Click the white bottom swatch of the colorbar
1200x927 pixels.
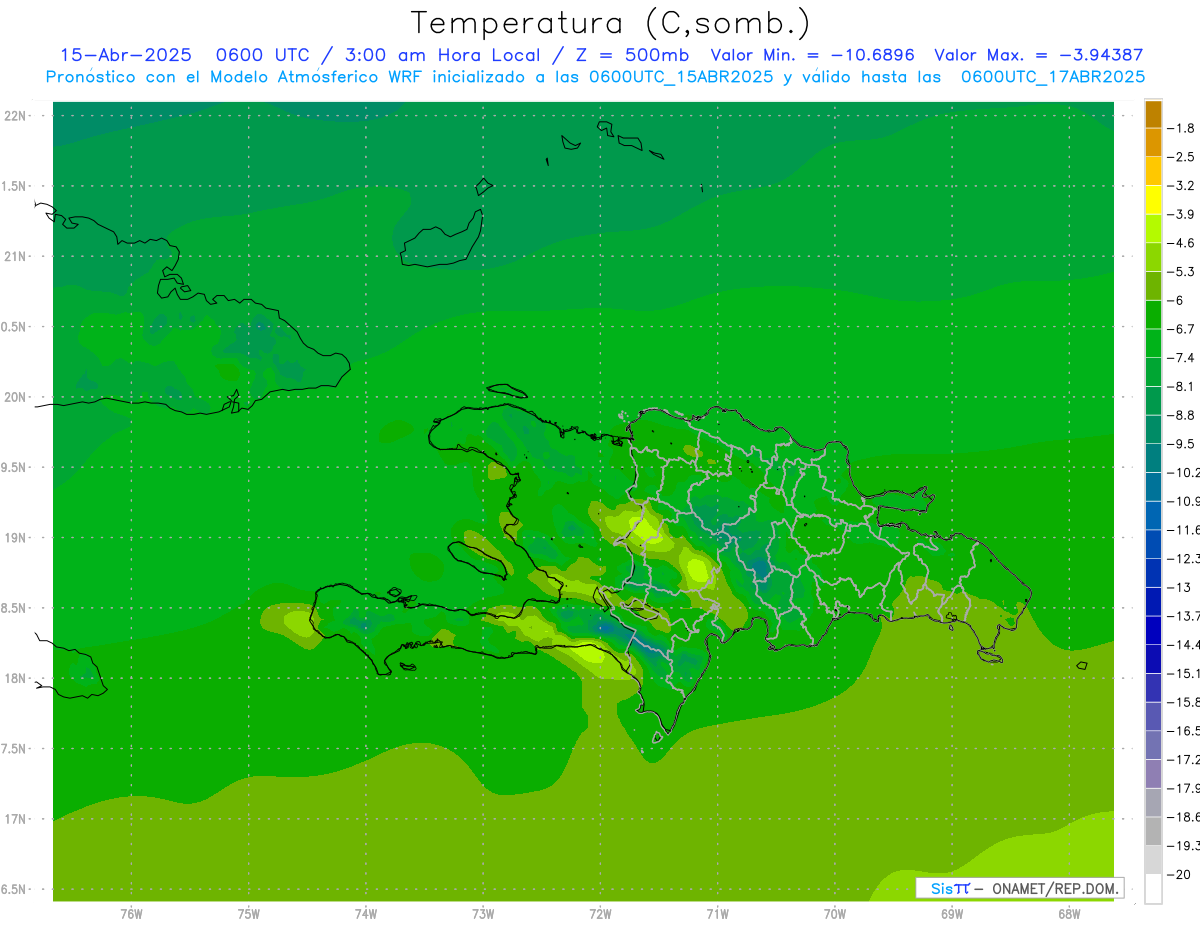[1153, 889]
